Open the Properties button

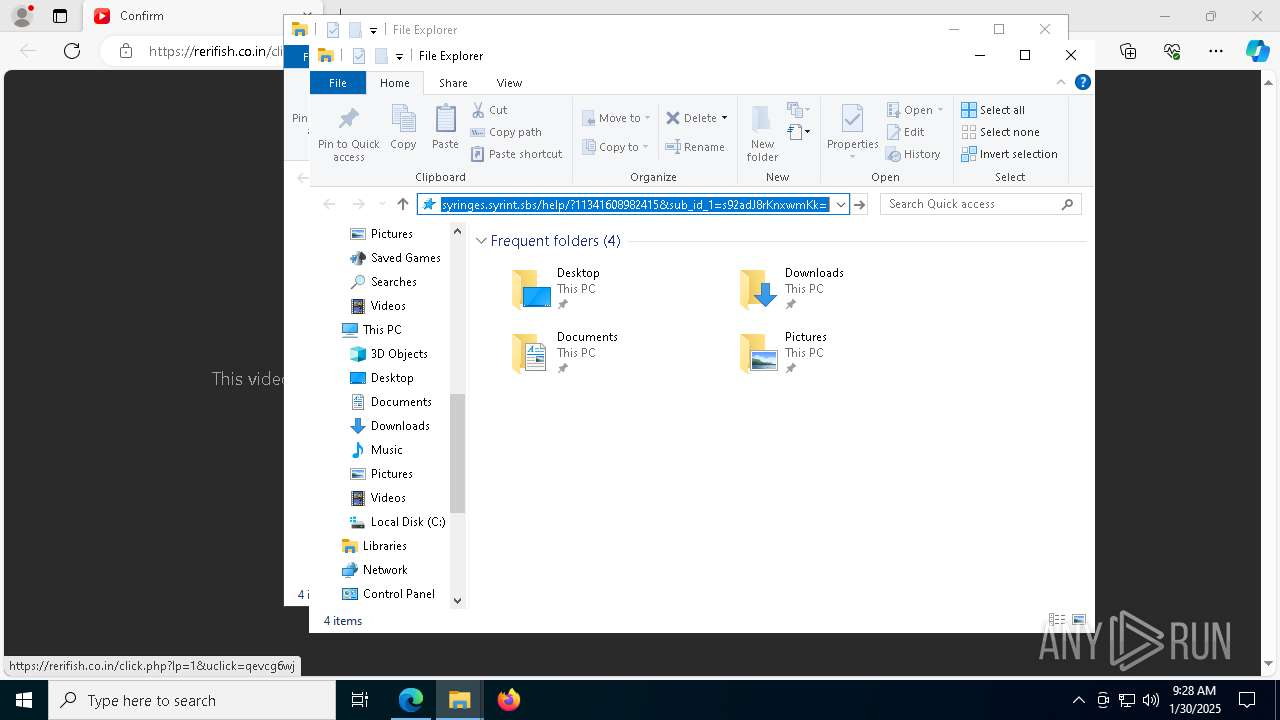pos(852,133)
